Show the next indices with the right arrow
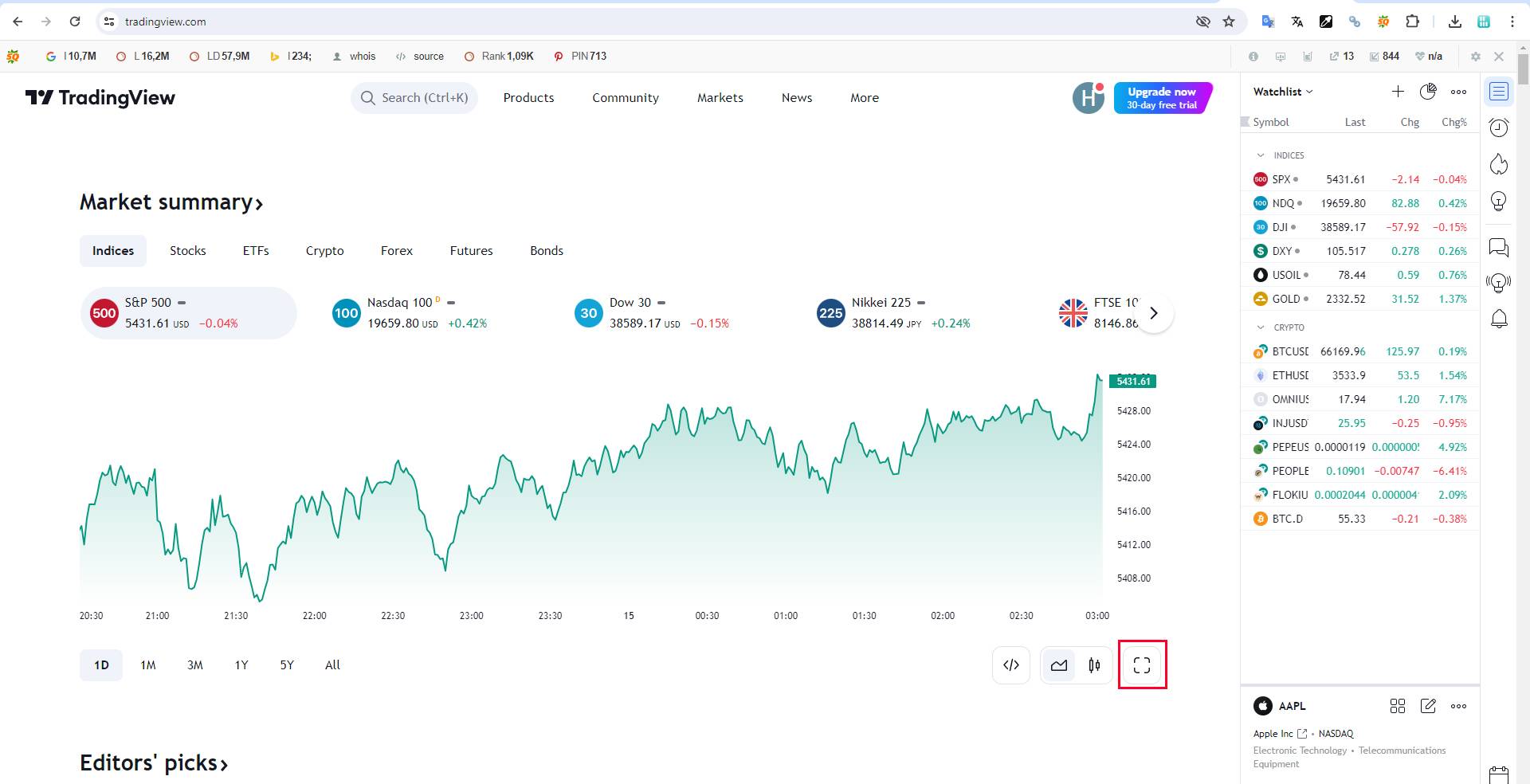Image resolution: width=1530 pixels, height=784 pixels. (1153, 313)
